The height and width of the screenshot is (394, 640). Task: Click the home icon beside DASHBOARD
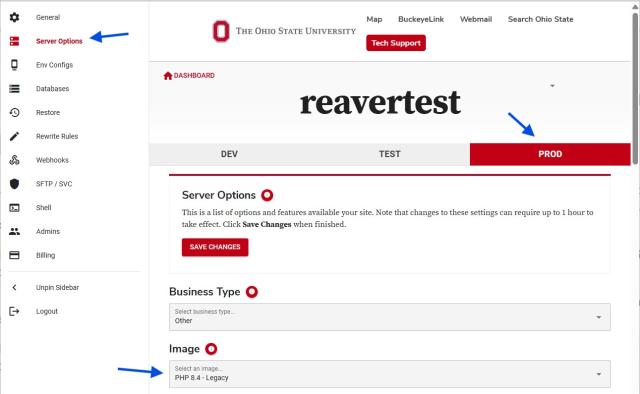tap(168, 76)
